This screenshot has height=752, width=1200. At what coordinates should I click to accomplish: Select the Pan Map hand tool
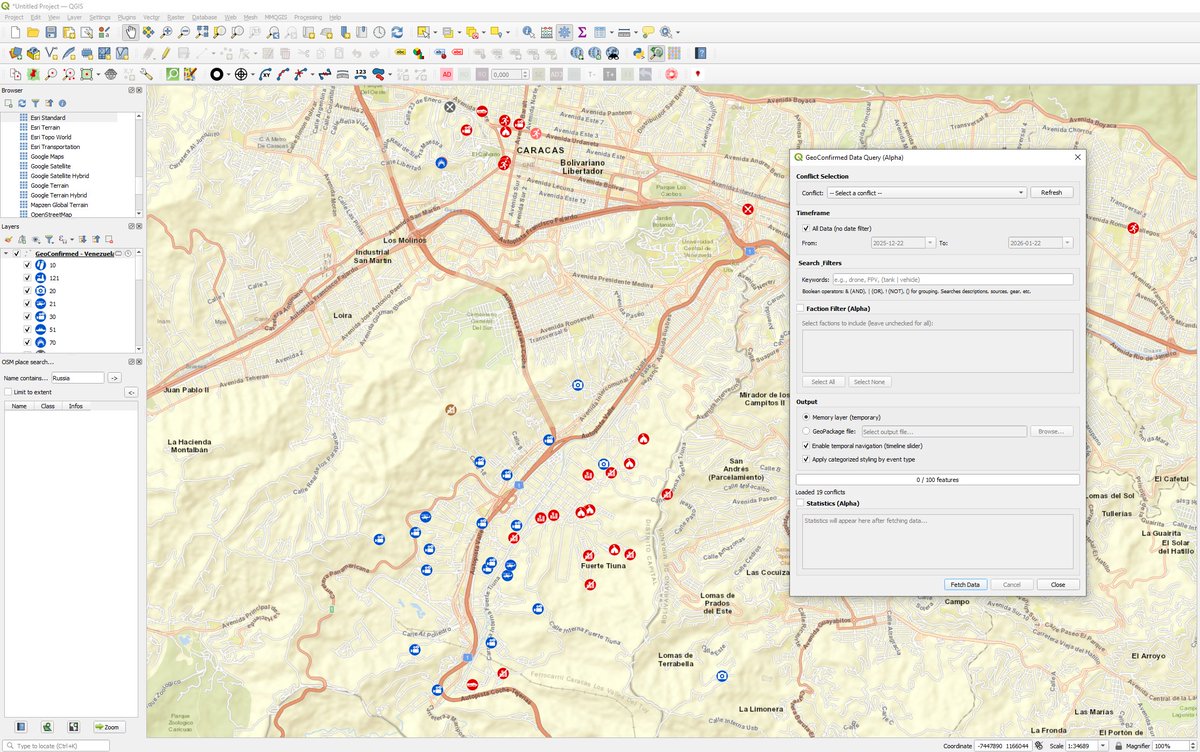click(131, 33)
